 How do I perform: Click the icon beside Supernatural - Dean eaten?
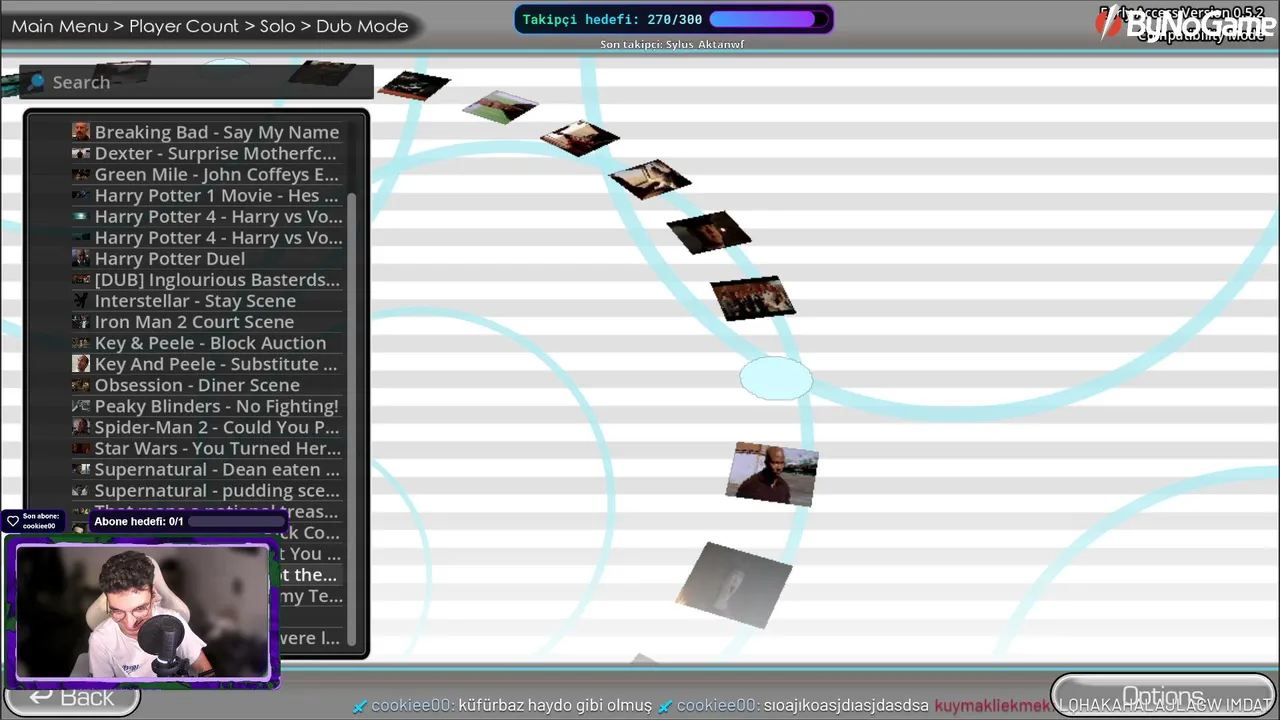pos(81,469)
